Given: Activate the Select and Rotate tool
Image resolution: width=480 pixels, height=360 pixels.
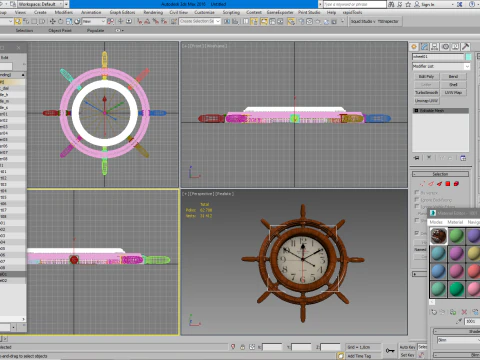Looking at the screenshot, I should (61, 21).
